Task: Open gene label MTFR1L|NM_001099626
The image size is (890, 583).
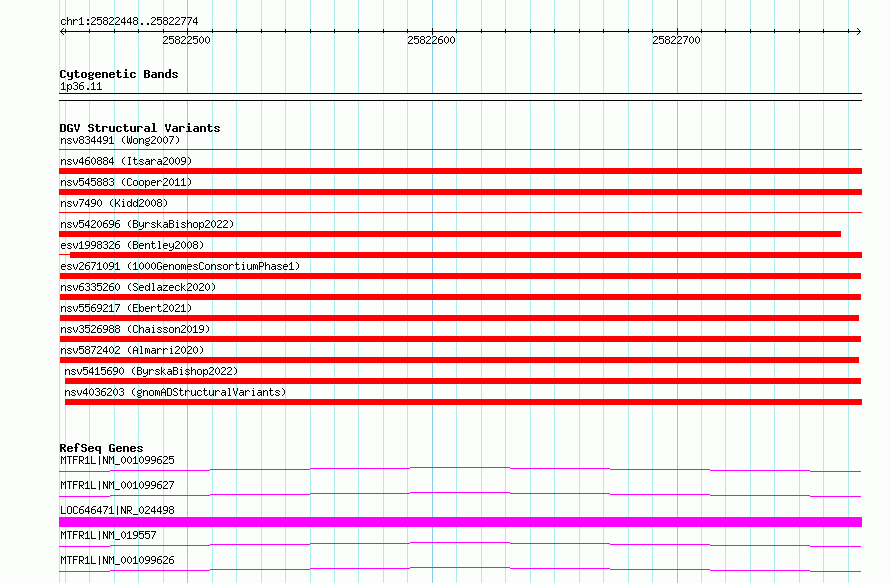Action: [117, 560]
